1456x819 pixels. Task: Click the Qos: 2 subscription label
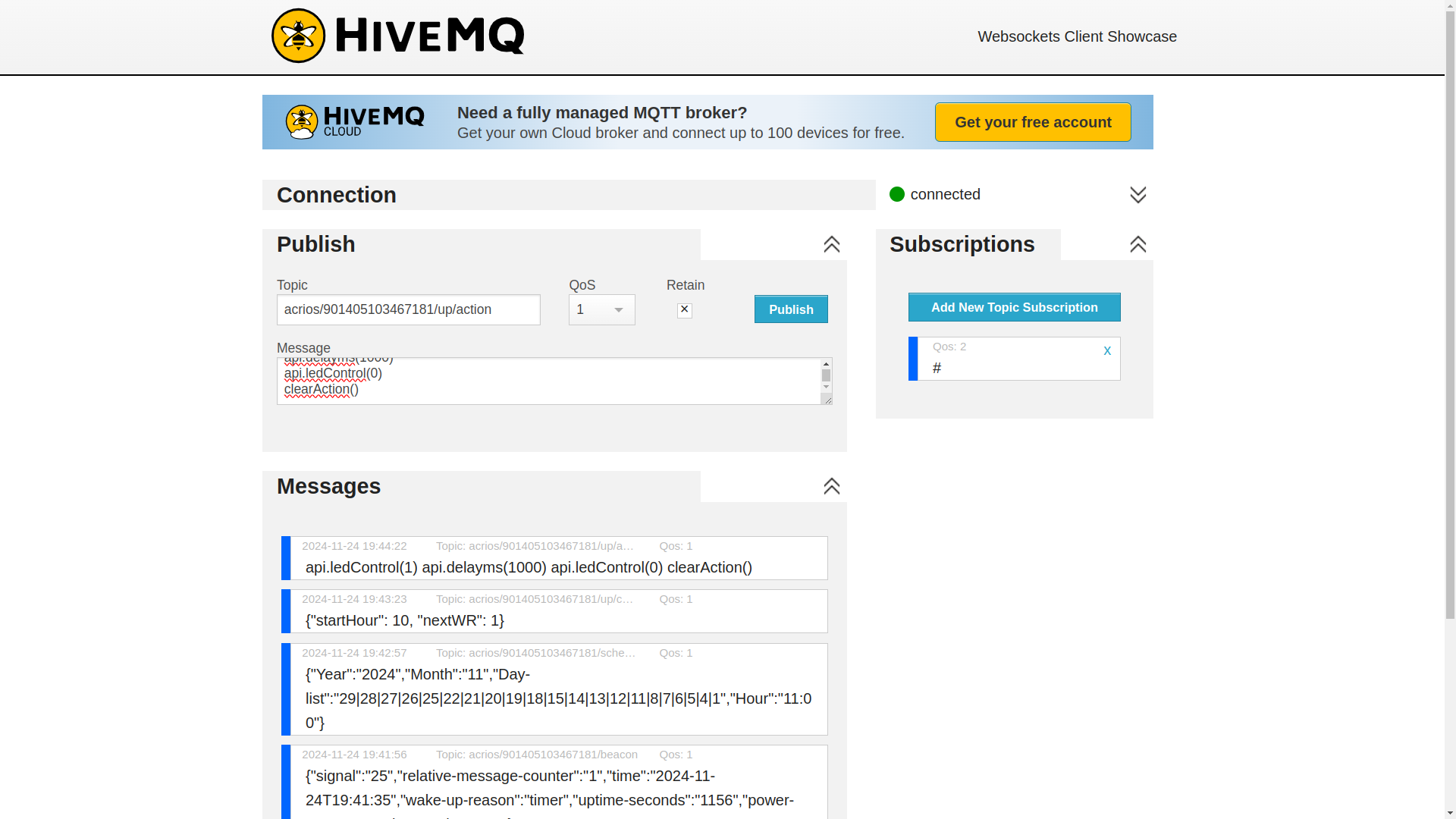coord(949,347)
